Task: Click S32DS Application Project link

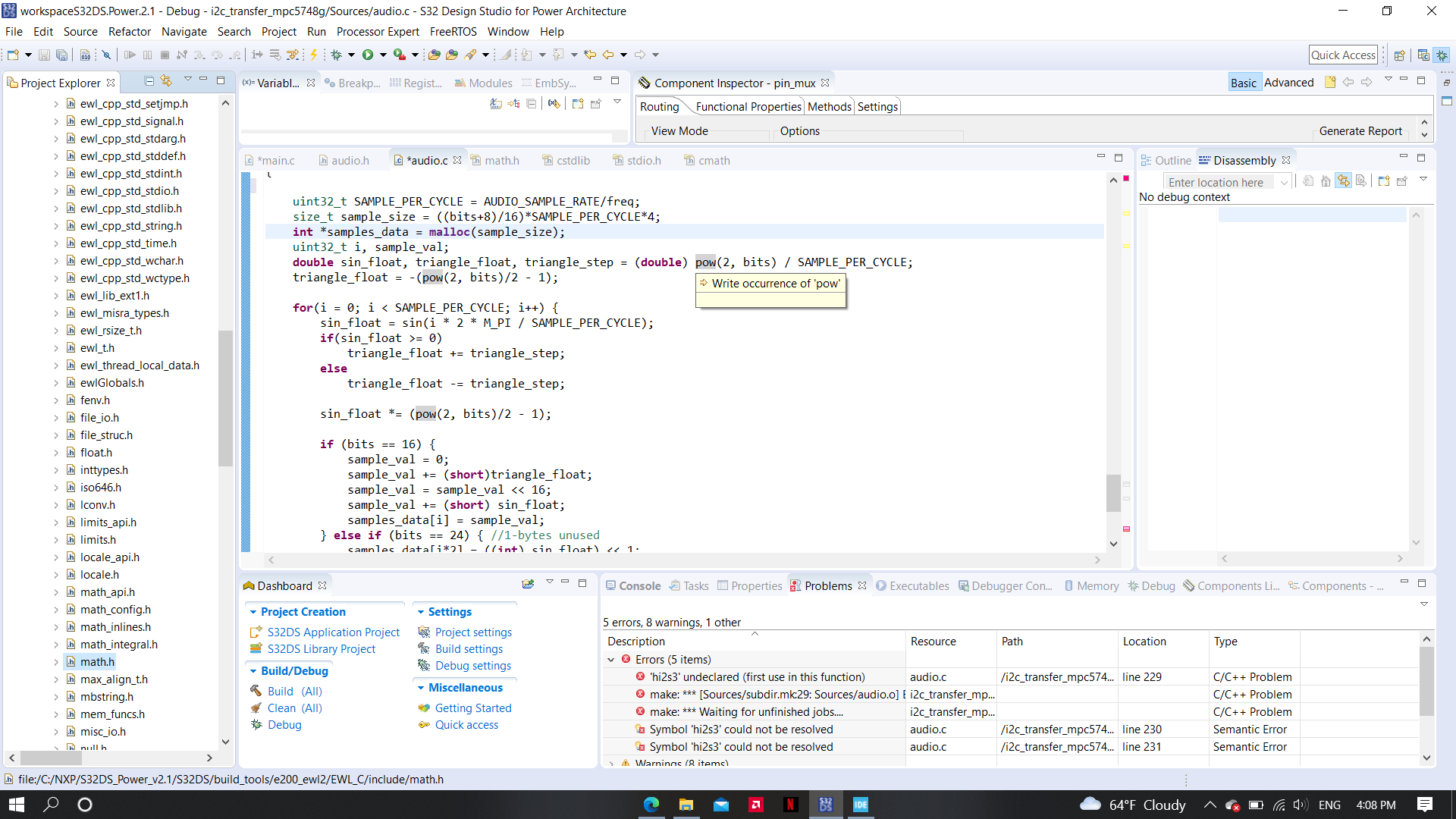Action: click(x=333, y=632)
